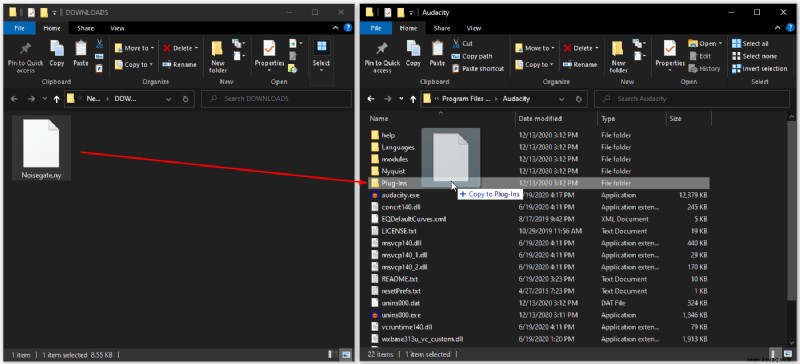Select audacity.exe in the file list

click(538, 195)
